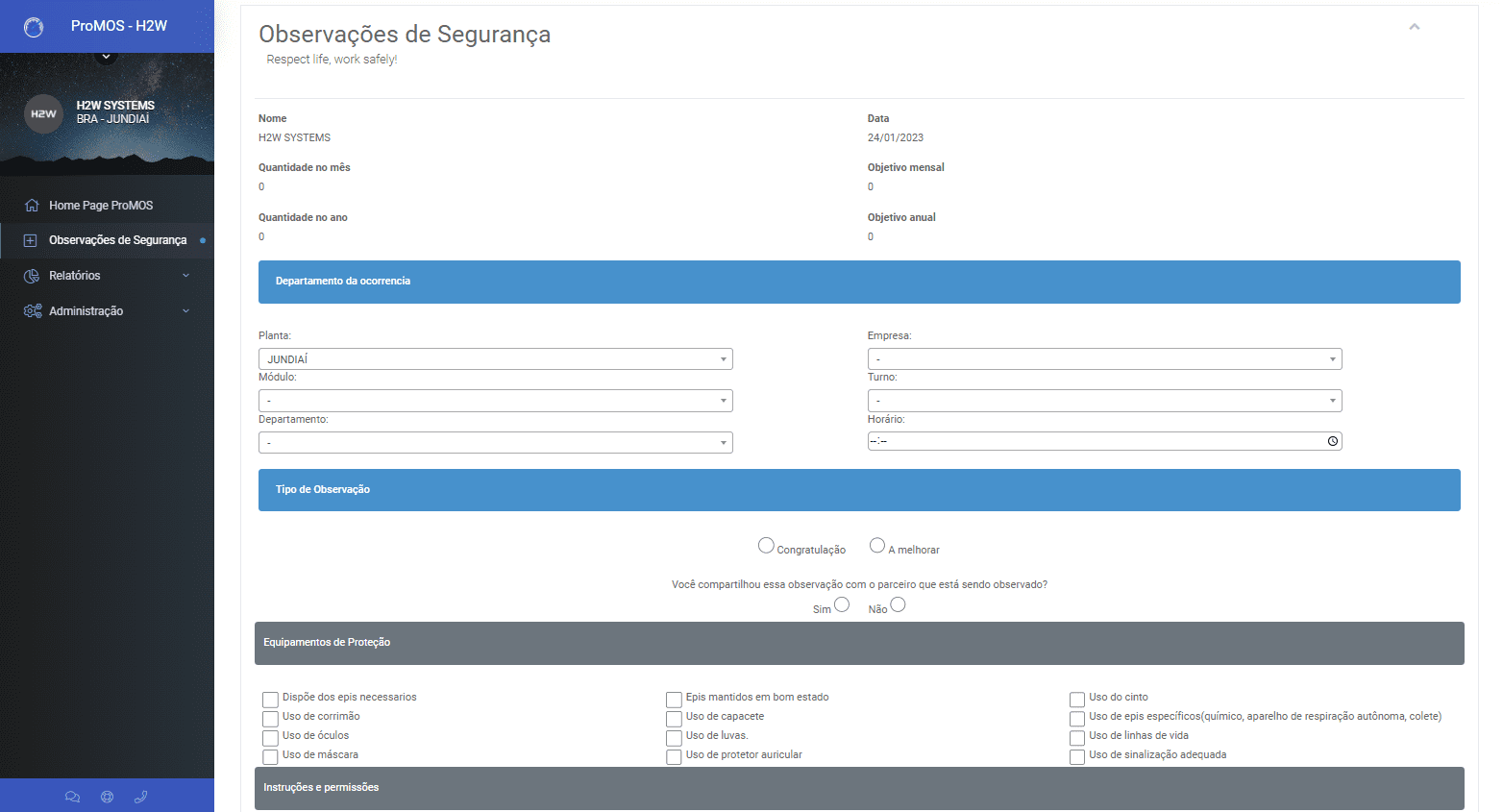Open the Administração menu
The height and width of the screenshot is (812, 1503).
click(86, 311)
